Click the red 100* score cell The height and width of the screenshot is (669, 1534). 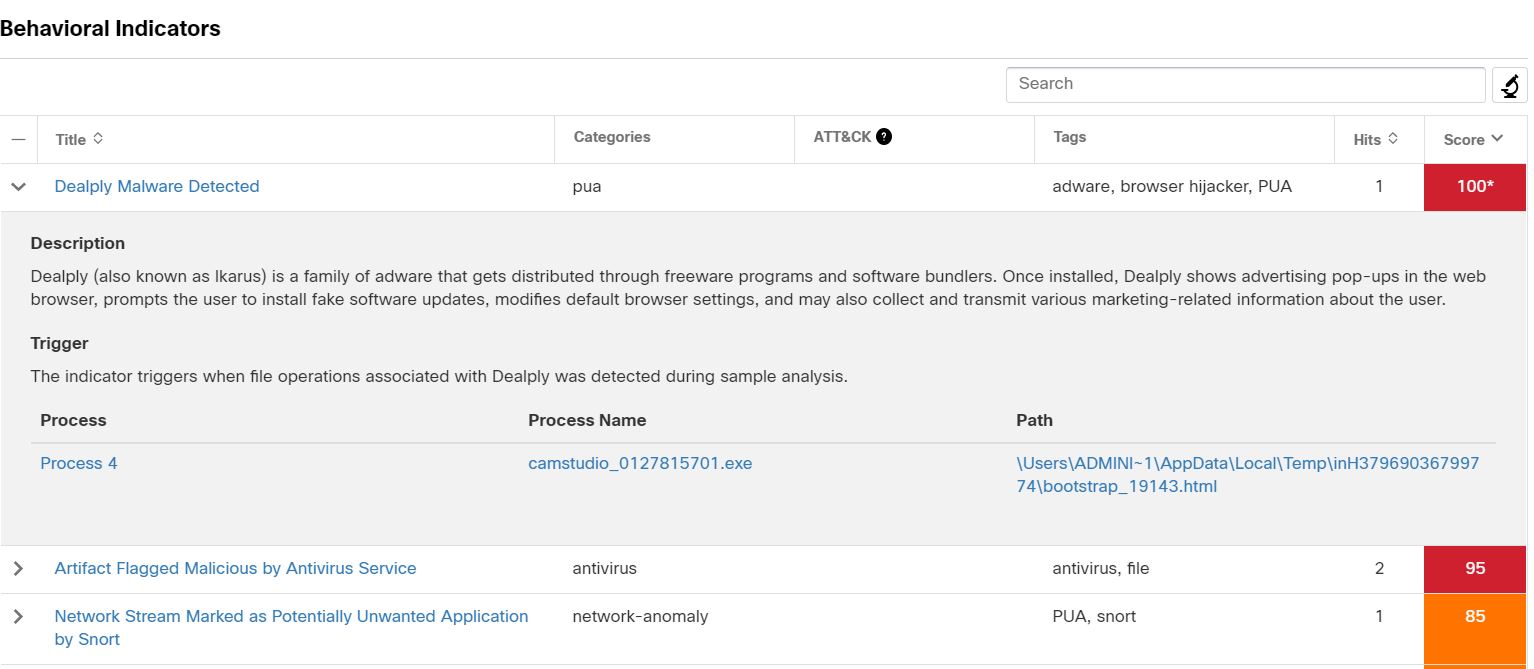coord(1474,187)
